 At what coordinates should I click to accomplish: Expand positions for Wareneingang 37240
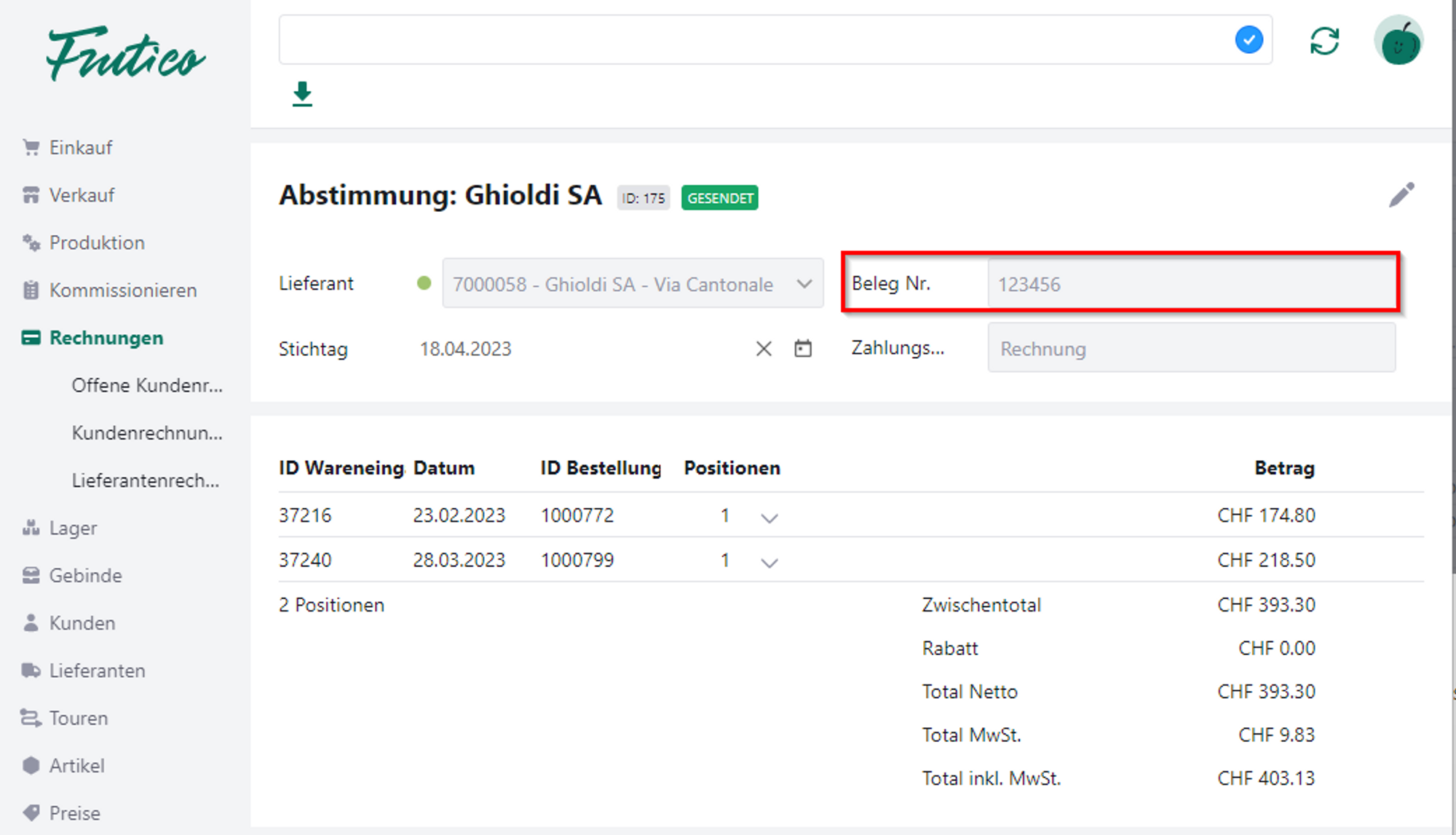pyautogui.click(x=769, y=562)
